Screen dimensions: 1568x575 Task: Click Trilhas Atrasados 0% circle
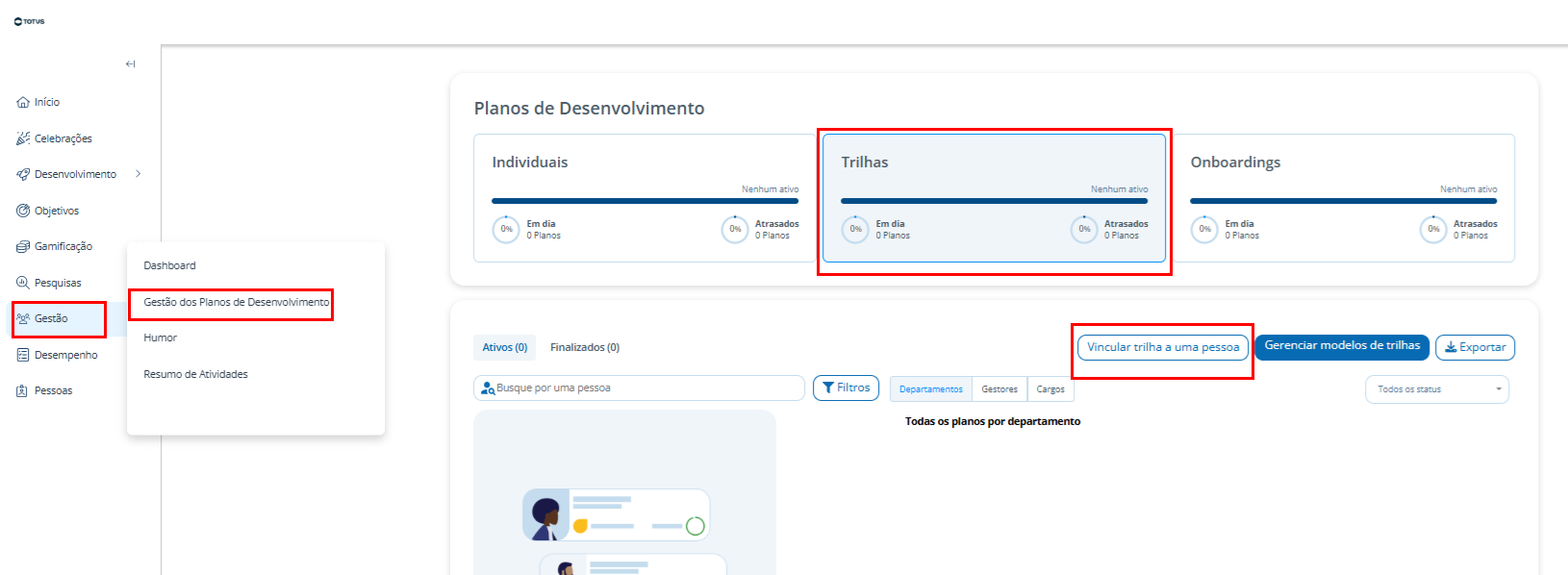coord(1084,229)
